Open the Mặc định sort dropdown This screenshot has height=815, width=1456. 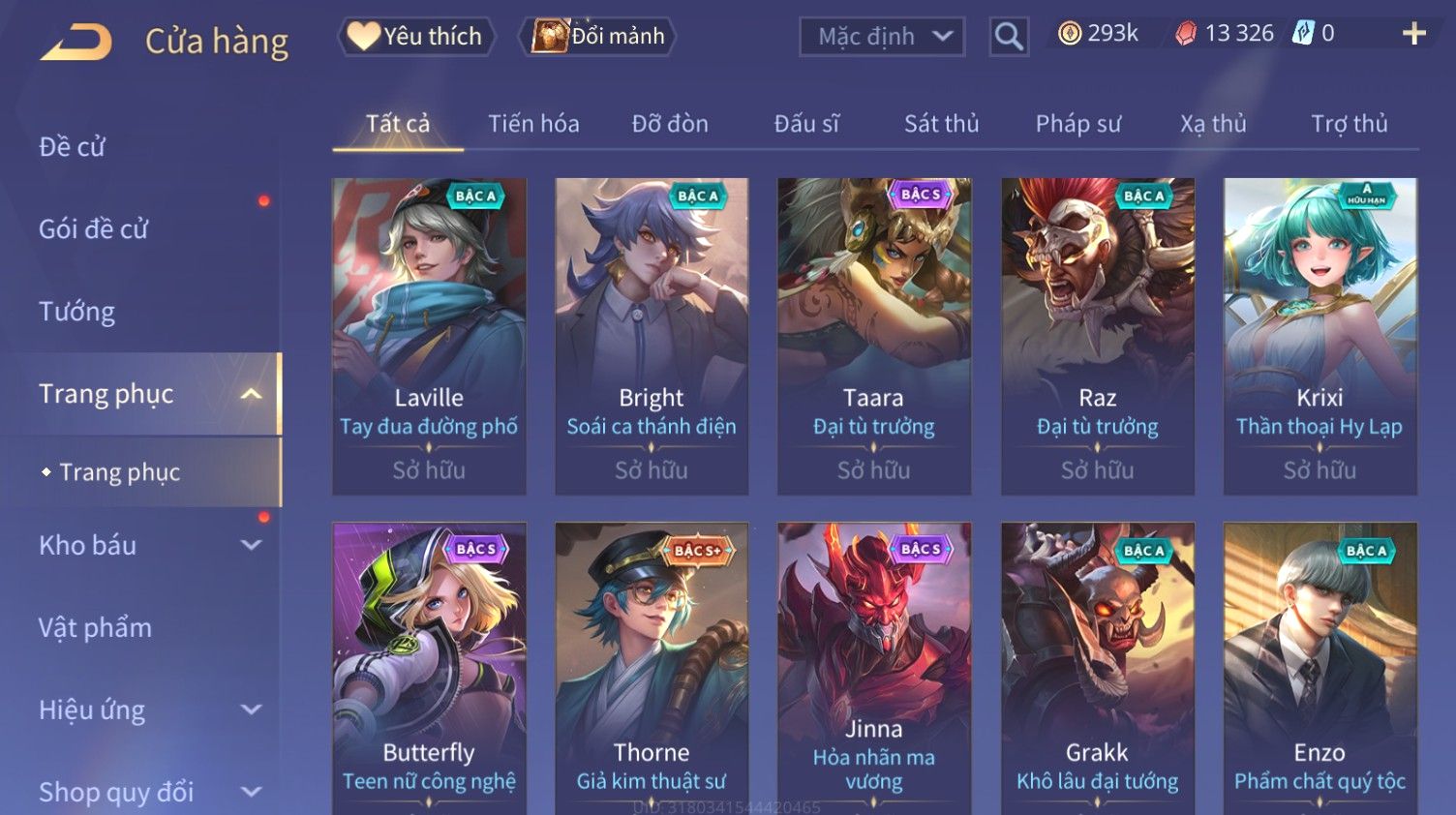coord(882,37)
